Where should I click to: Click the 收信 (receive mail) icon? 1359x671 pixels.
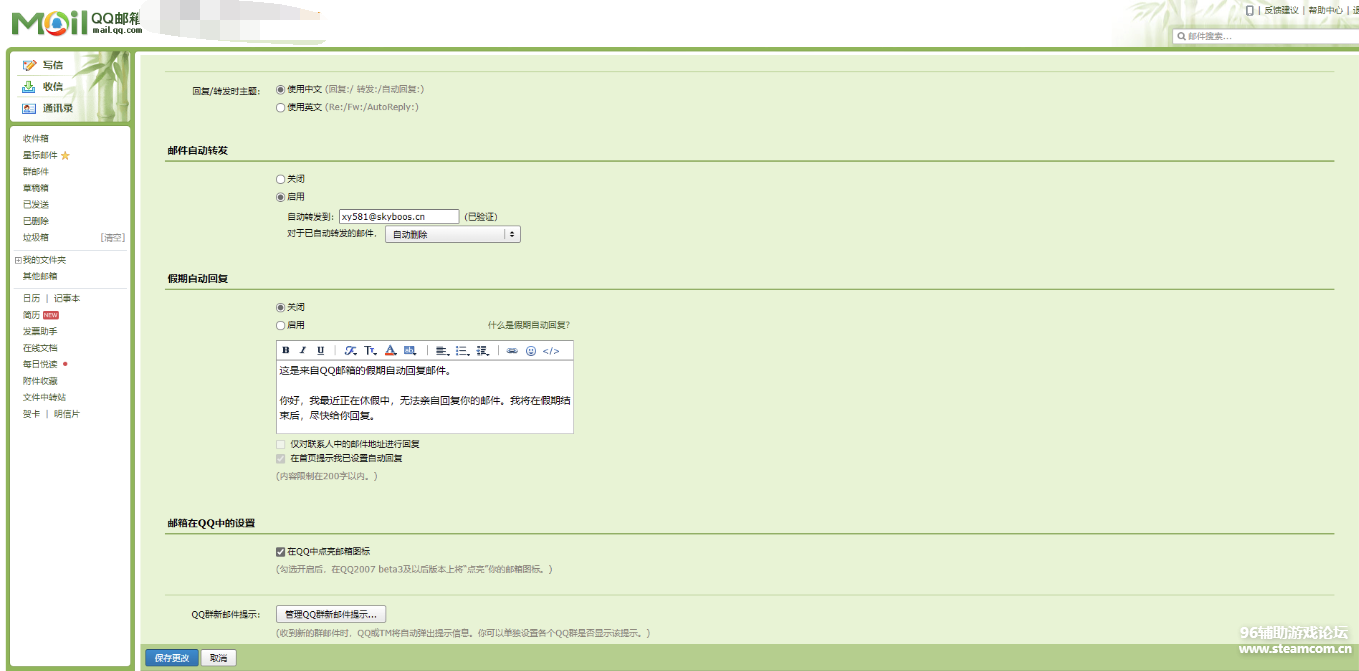click(30, 86)
